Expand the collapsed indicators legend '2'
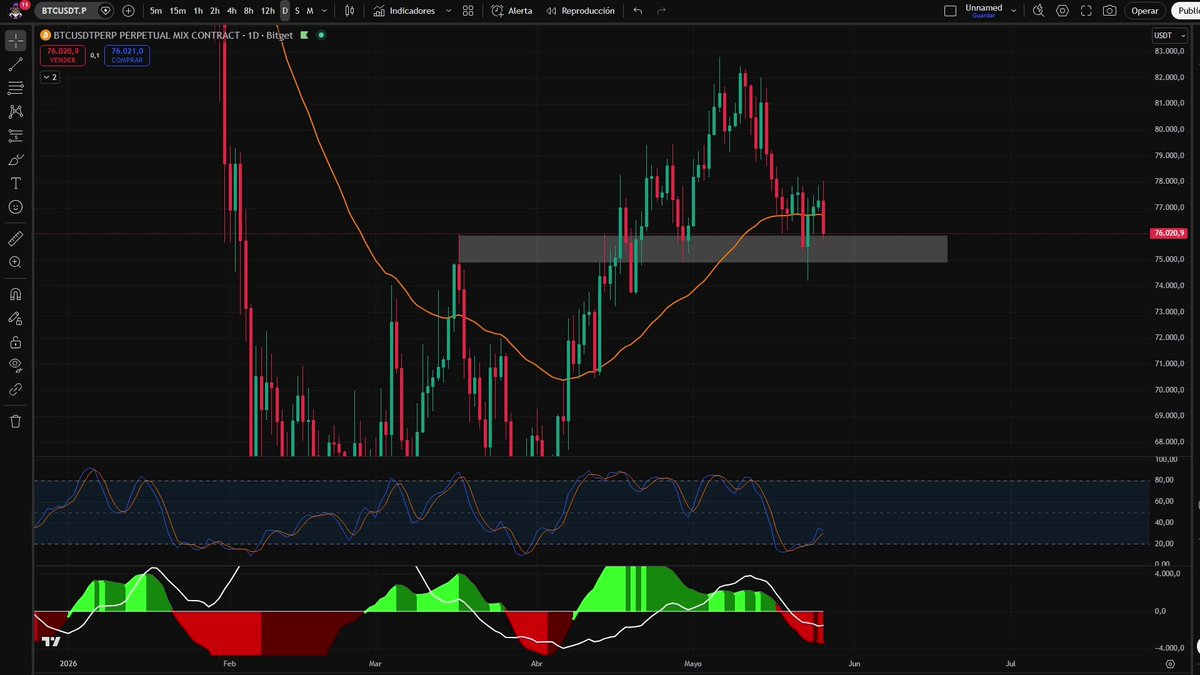This screenshot has height=675, width=1200. 49,77
